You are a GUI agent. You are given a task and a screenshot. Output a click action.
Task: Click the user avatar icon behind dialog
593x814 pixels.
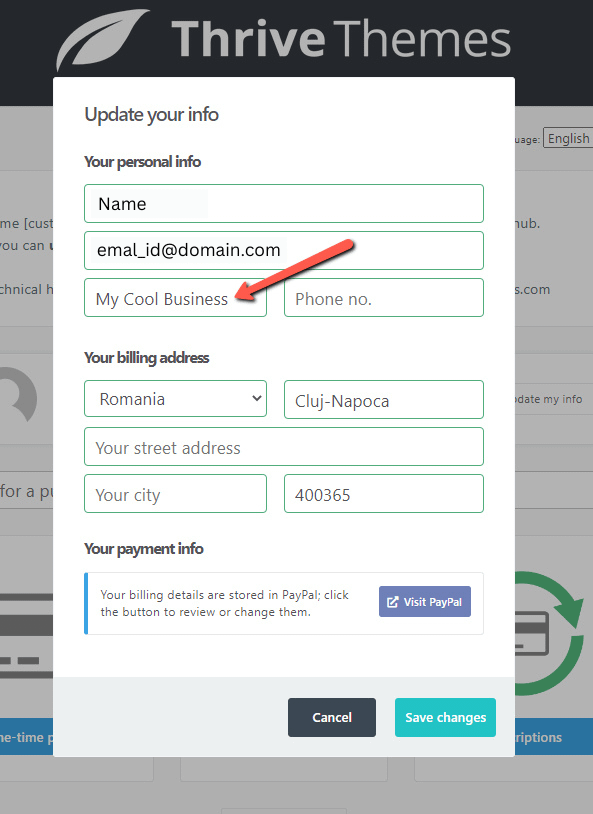19,395
